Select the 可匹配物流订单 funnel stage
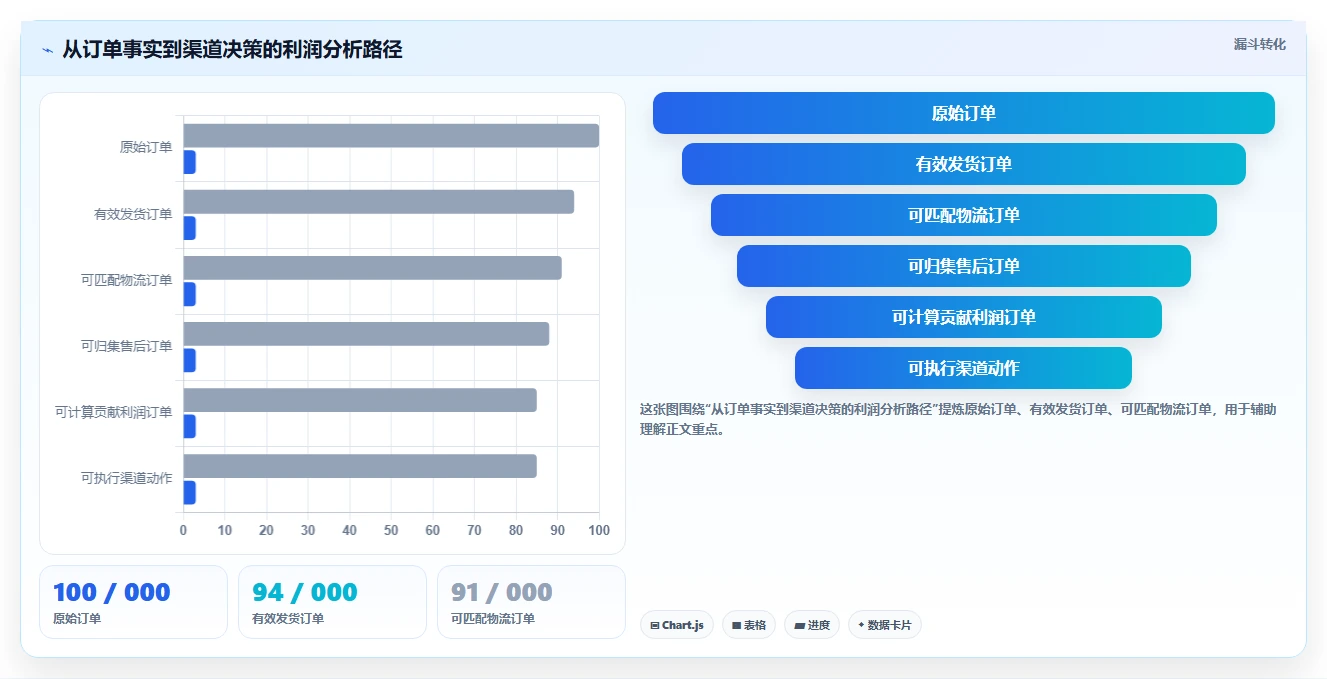Viewport: 1327px width, 679px height. 964,215
